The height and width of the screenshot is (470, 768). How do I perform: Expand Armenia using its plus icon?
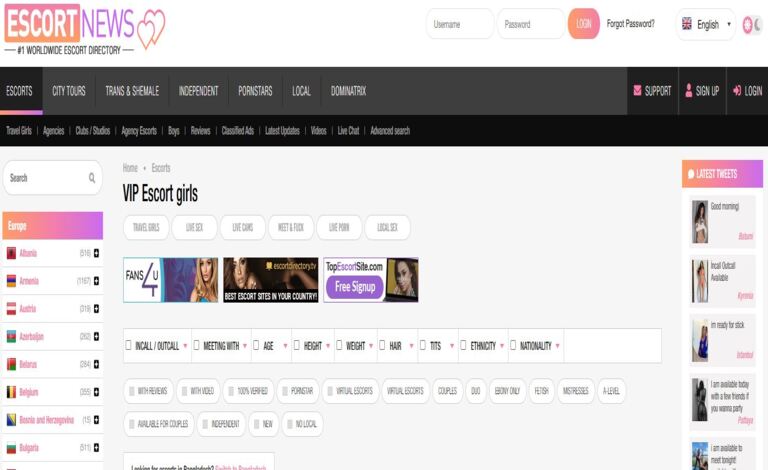(96, 281)
